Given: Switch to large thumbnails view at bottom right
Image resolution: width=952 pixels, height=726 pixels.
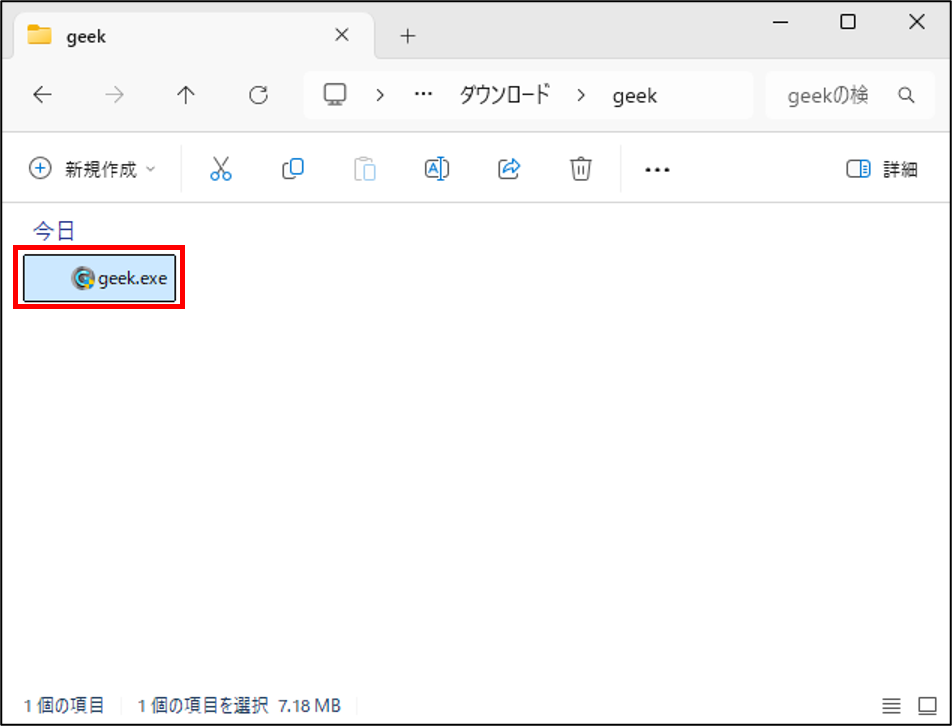Looking at the screenshot, I should point(928,706).
